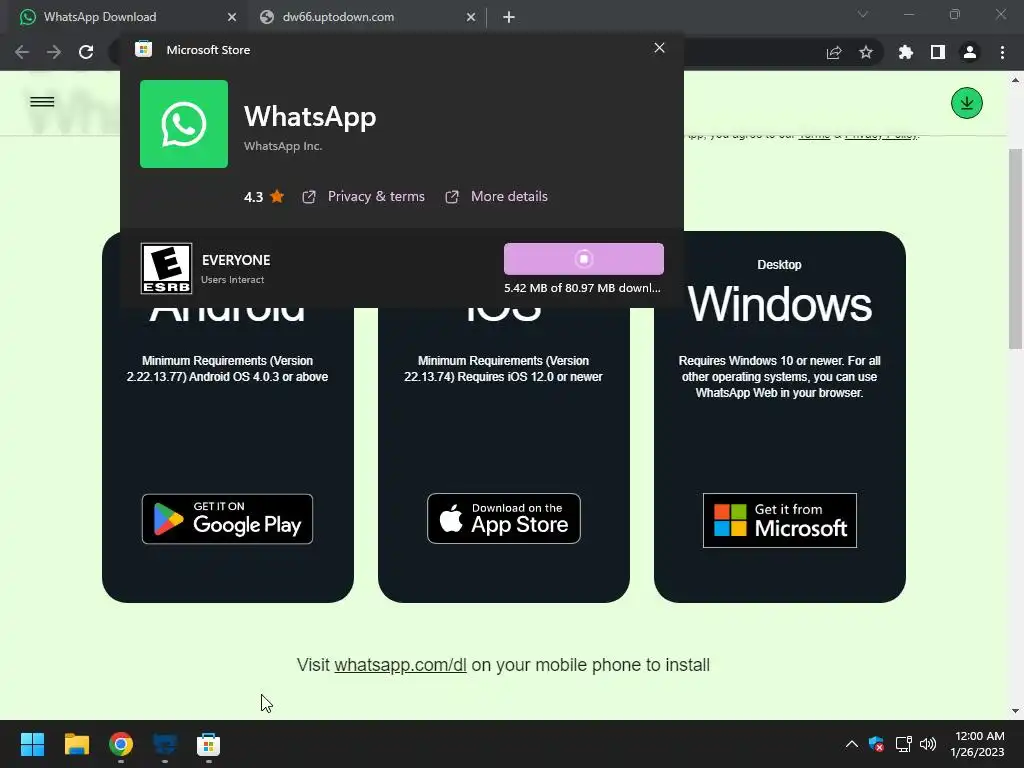This screenshot has width=1024, height=768.
Task: Open the Chrome profile icon
Action: pyautogui.click(x=970, y=52)
